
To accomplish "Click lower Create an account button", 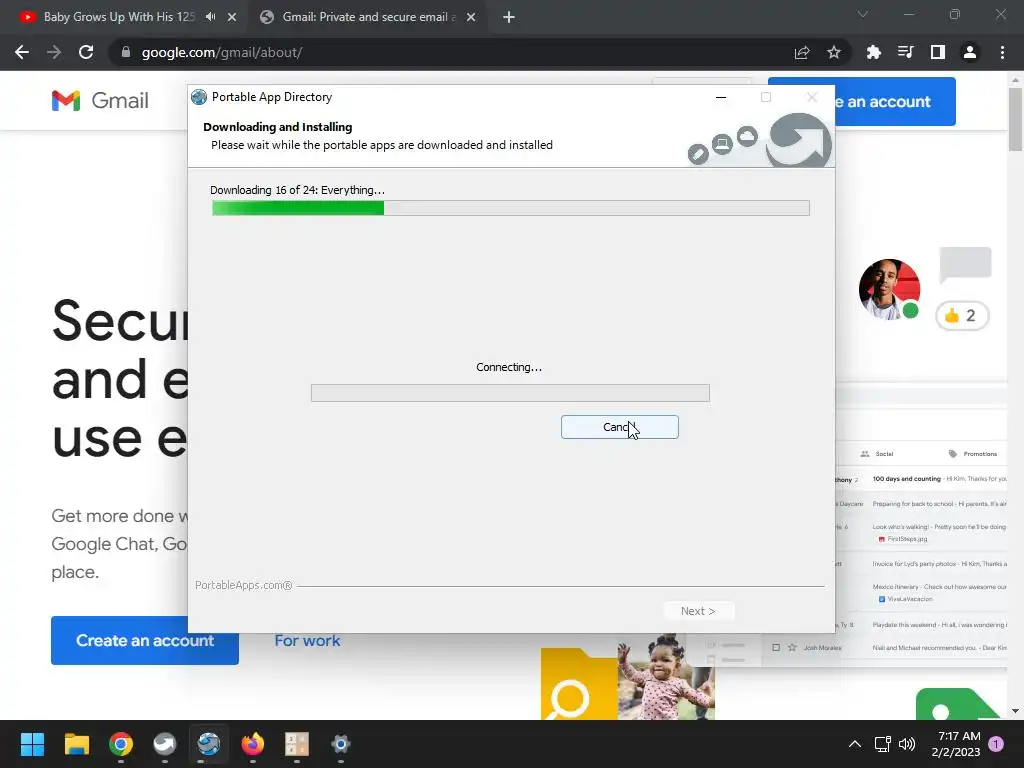I will [x=145, y=640].
